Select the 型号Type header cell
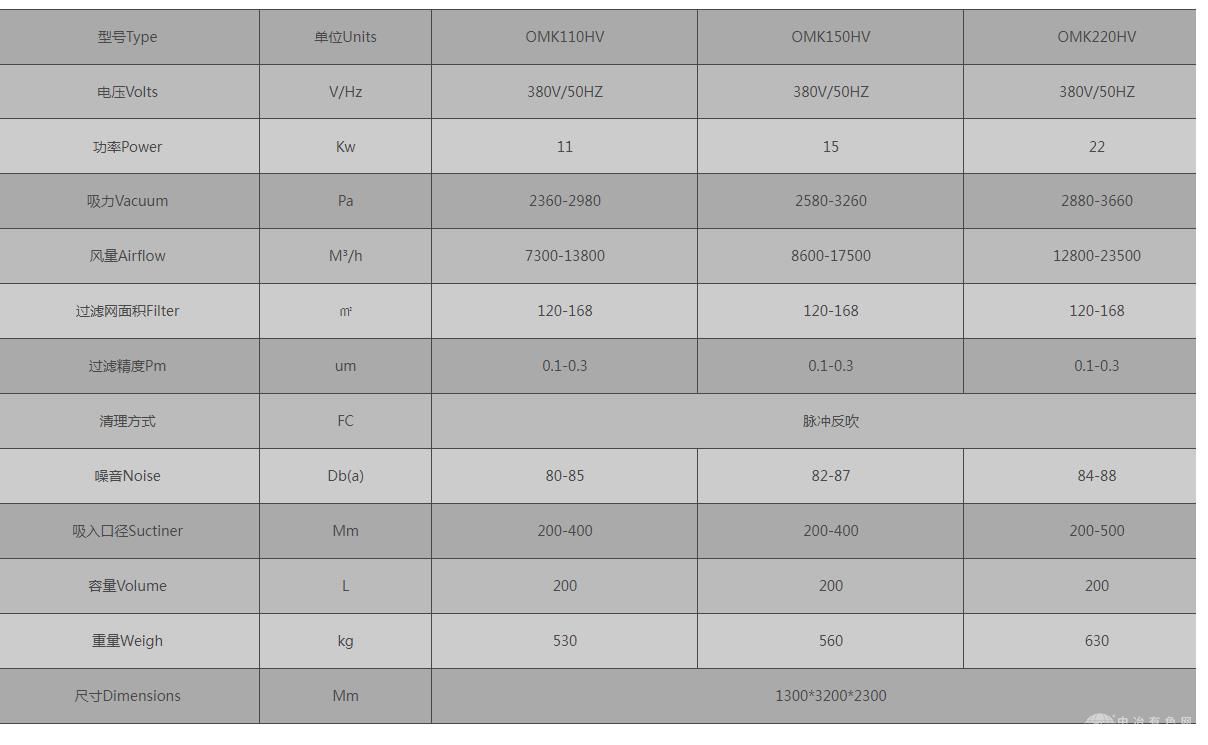Image resolution: width=1208 pixels, height=745 pixels. tap(129, 37)
